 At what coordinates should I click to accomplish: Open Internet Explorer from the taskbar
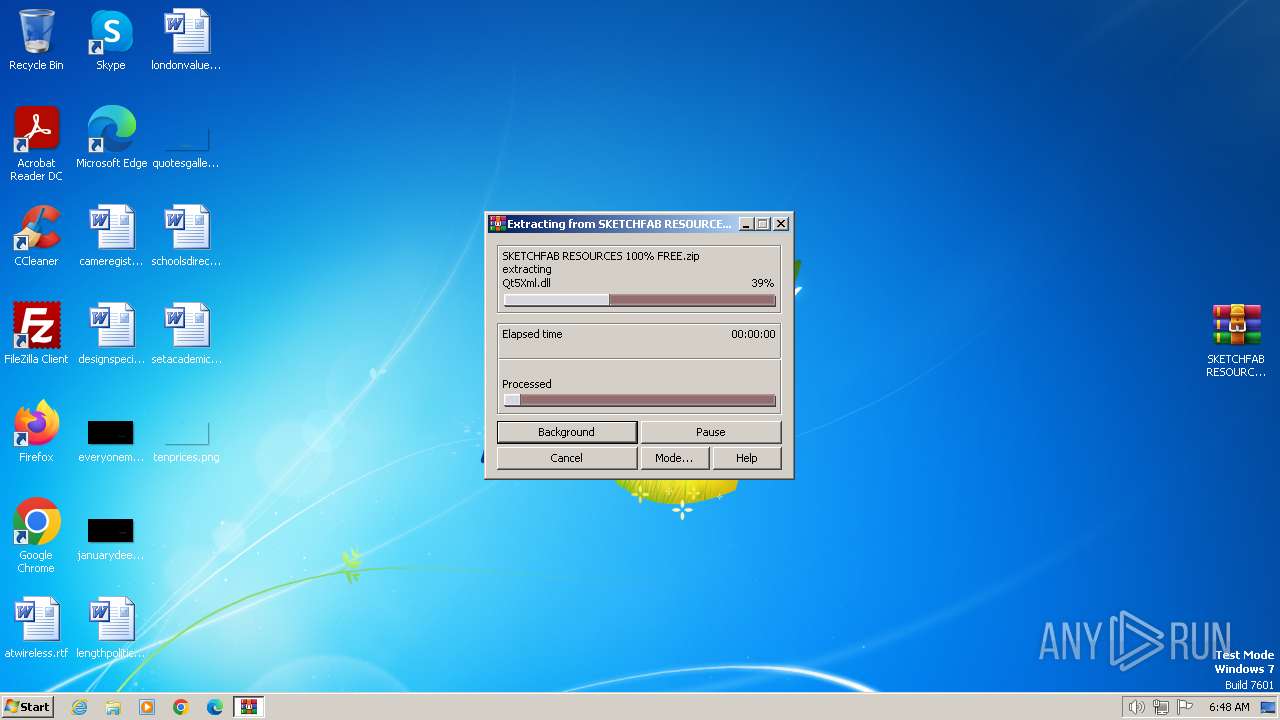79,707
